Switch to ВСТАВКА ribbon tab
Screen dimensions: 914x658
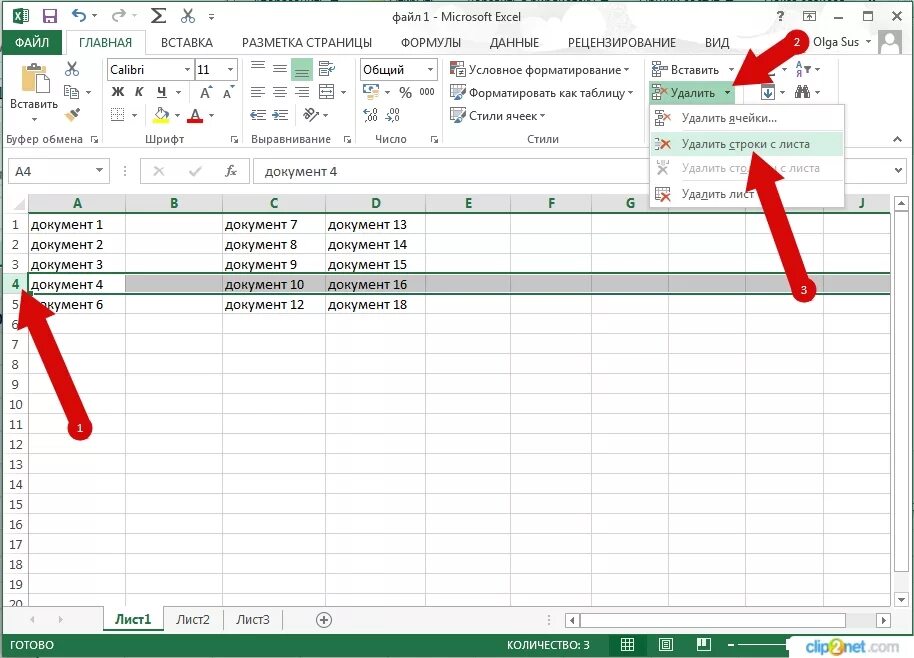[187, 43]
